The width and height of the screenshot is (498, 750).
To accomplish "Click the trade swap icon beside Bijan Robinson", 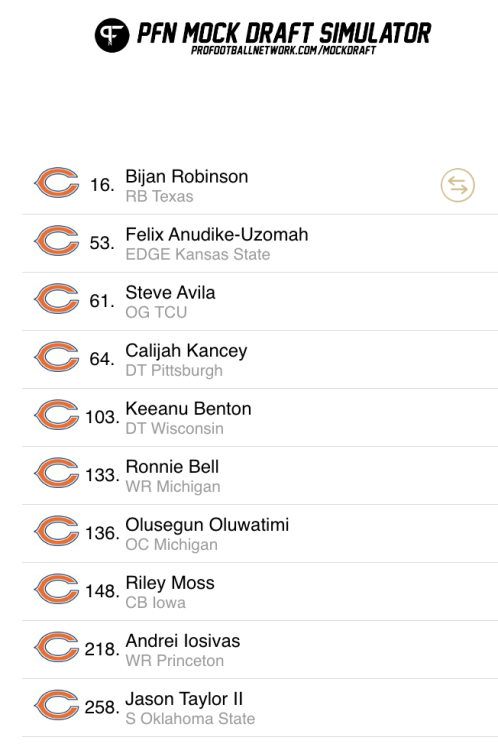I will [457, 185].
